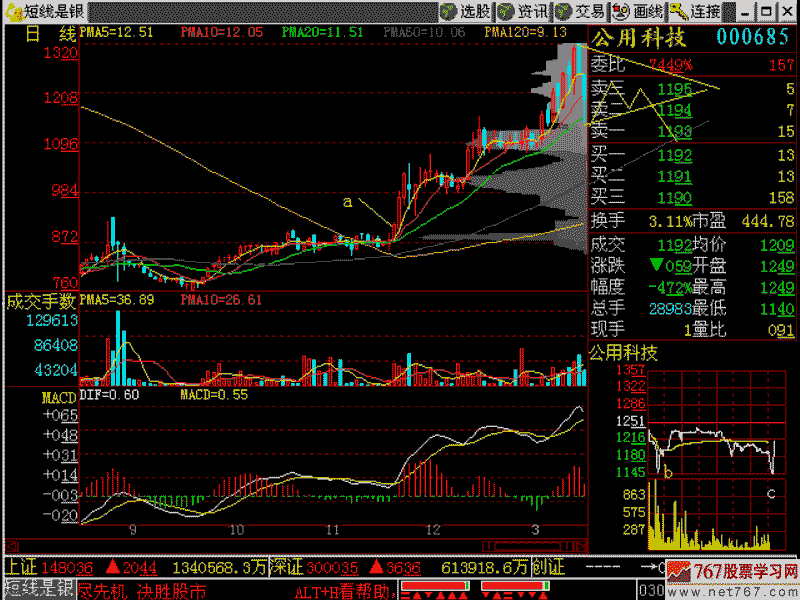Click the 资讯 news toolbar button

523,11
